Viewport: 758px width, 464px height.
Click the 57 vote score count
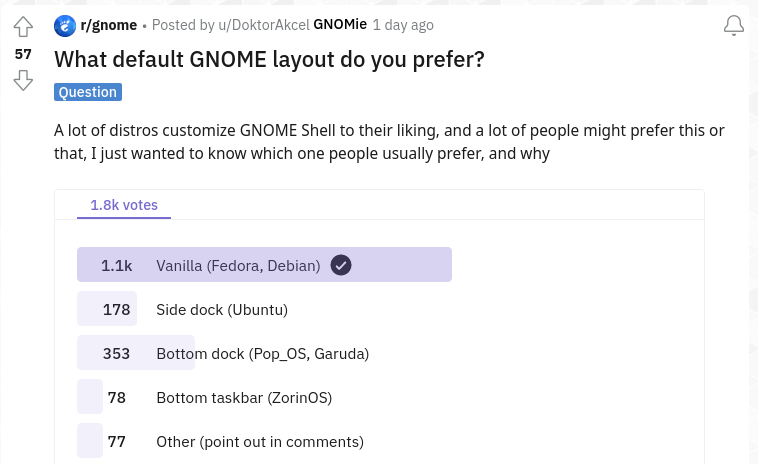coord(23,54)
